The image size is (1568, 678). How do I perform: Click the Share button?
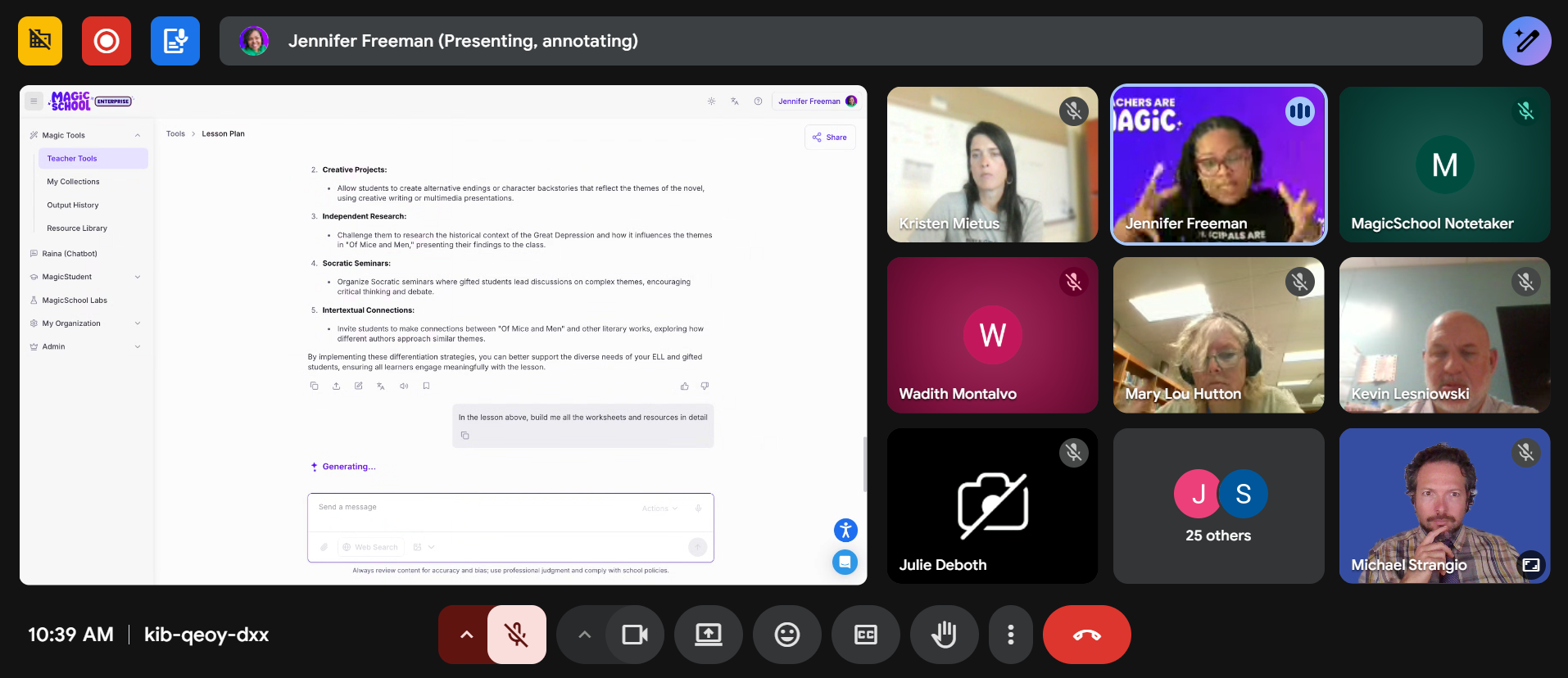click(830, 138)
